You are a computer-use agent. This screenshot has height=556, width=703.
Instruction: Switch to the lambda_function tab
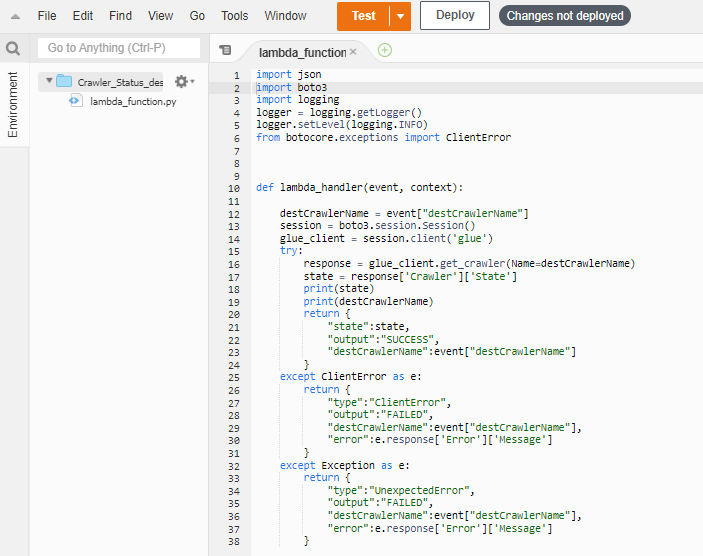(301, 51)
